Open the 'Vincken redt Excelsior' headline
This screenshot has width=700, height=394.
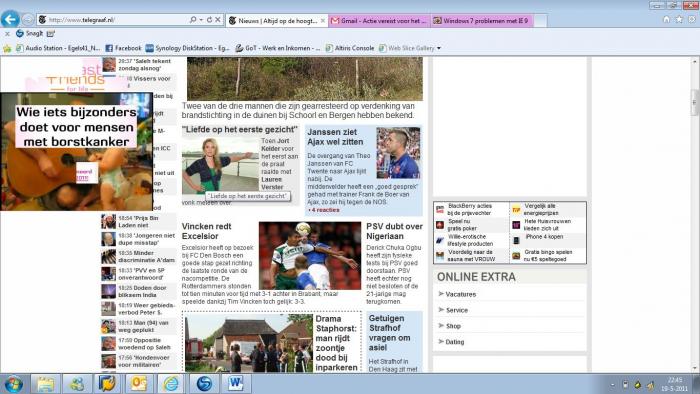[206, 231]
